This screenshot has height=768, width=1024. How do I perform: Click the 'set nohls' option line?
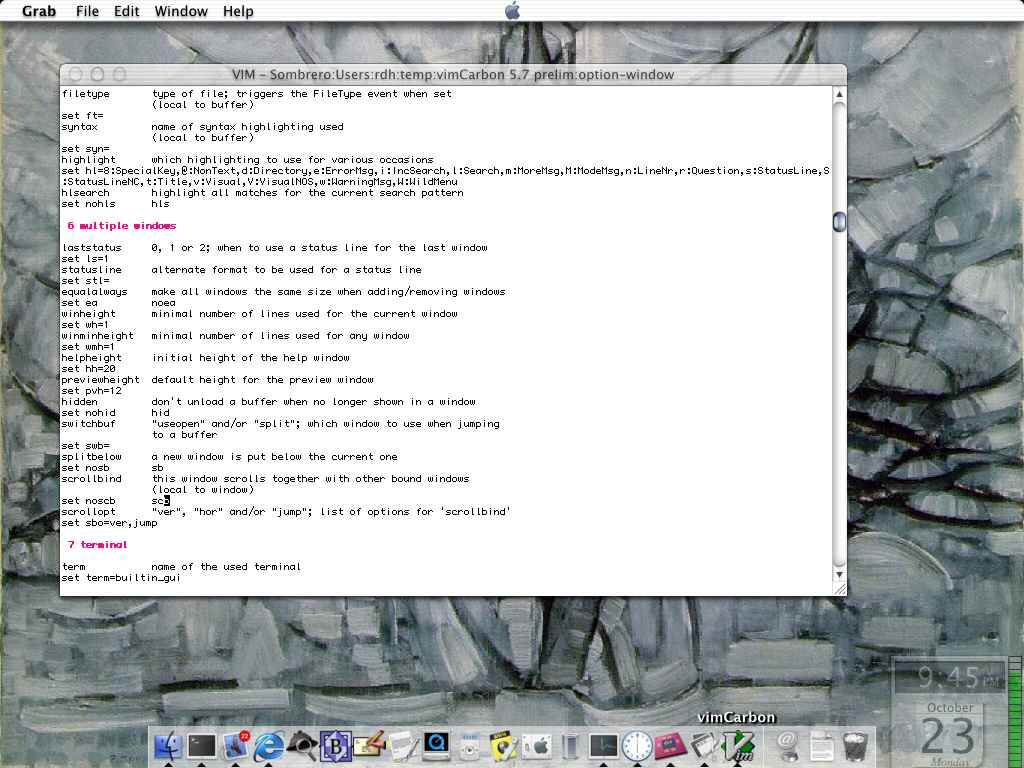88,204
